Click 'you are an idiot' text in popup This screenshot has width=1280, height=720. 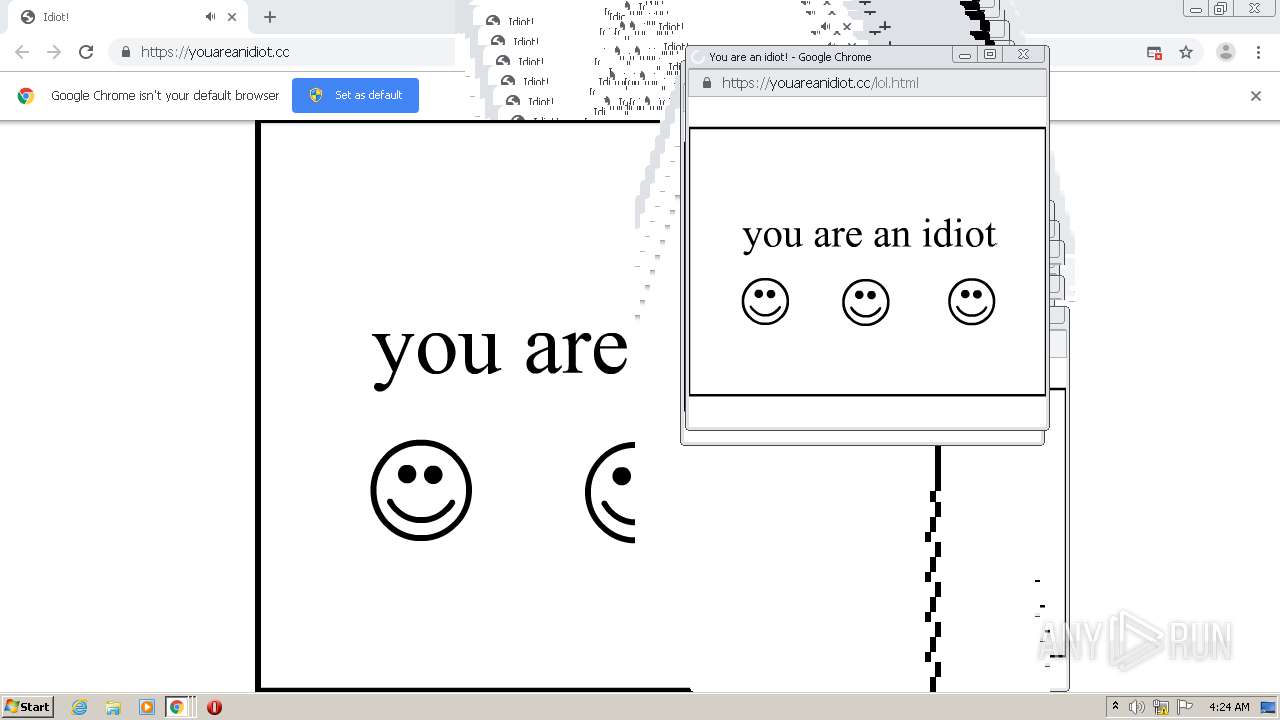[x=869, y=234]
